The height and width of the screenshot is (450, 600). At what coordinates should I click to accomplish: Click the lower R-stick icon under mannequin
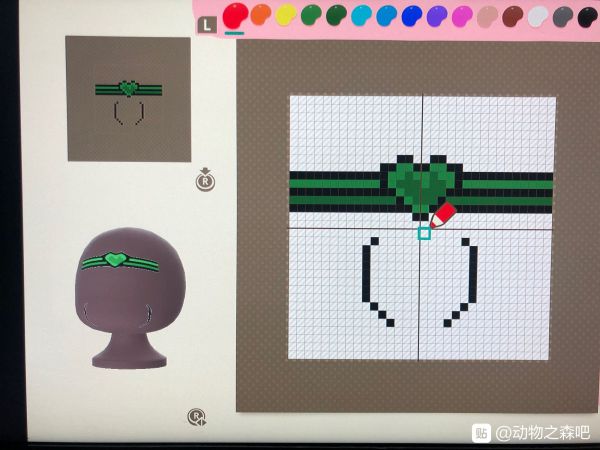click(197, 417)
